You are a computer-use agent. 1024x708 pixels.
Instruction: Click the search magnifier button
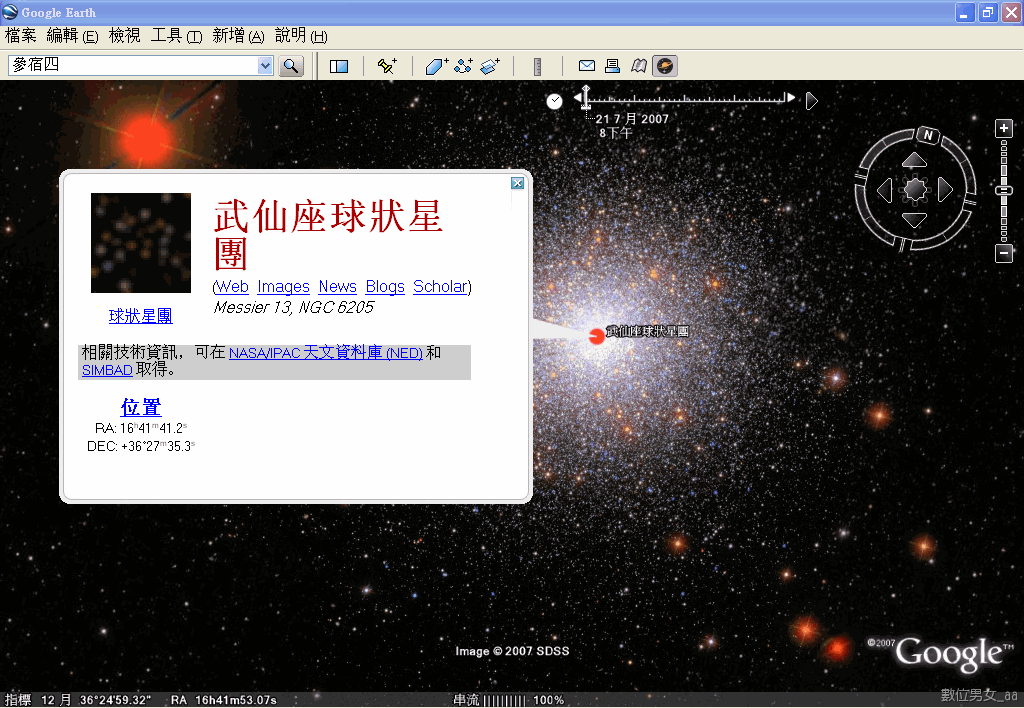point(291,65)
